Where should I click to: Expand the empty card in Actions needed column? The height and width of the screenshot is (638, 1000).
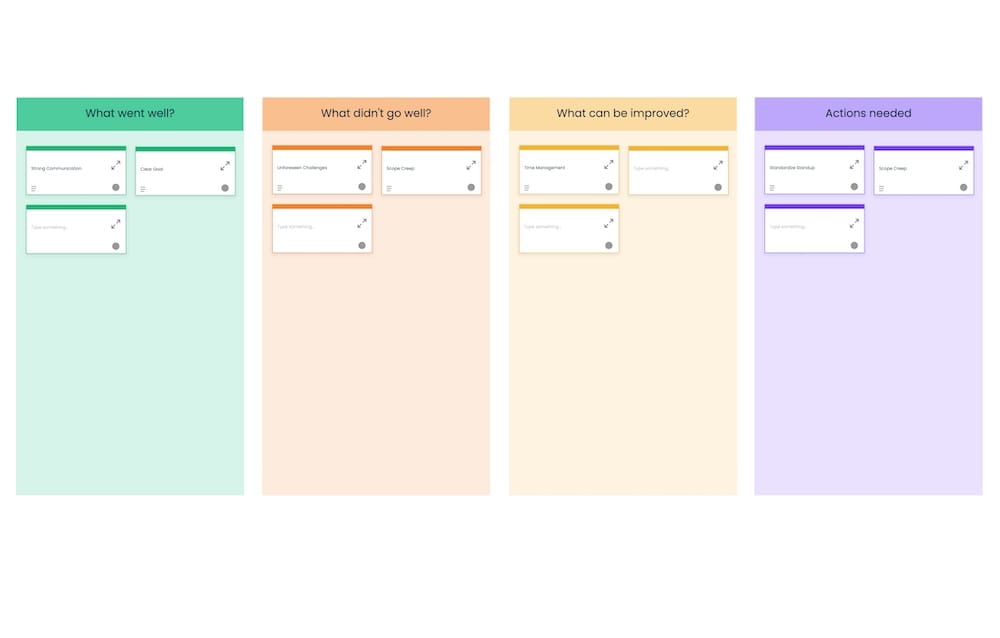(855, 225)
